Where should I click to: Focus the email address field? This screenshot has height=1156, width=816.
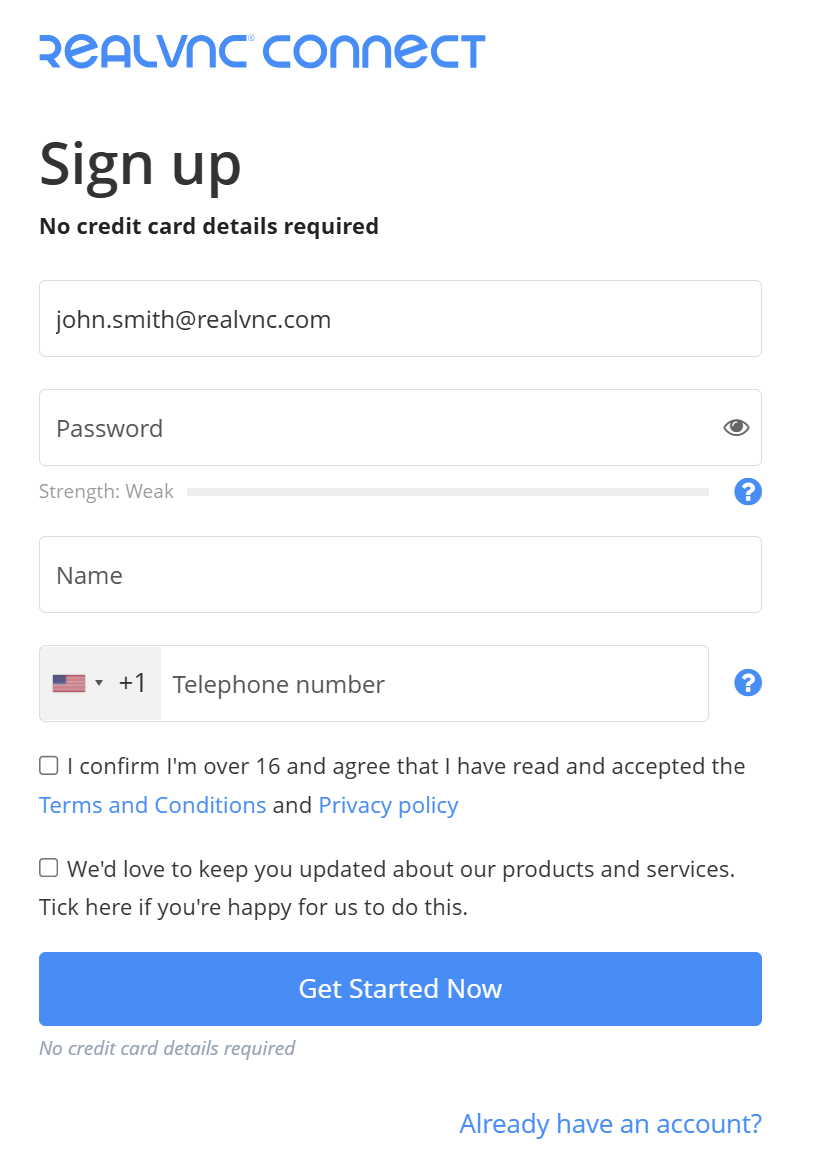(400, 319)
